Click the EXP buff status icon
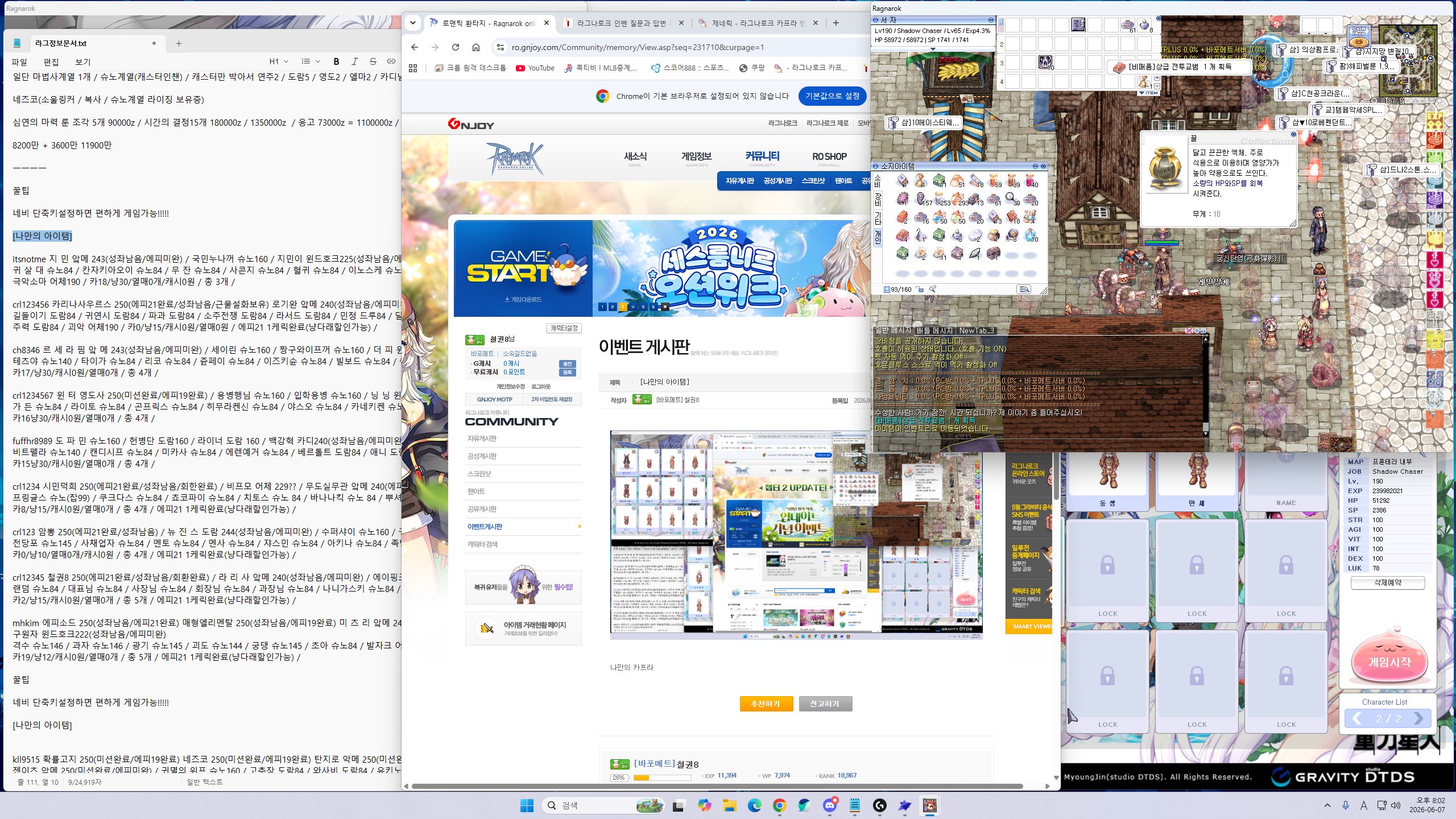The height and width of the screenshot is (819, 1456). click(x=1434, y=120)
